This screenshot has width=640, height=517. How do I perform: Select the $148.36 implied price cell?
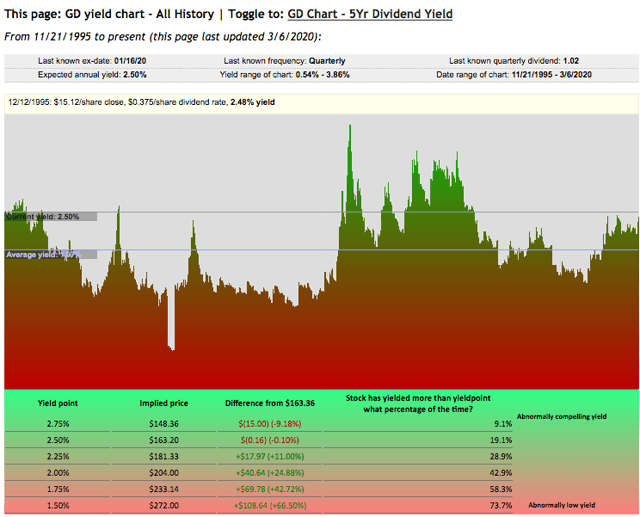[x=164, y=424]
